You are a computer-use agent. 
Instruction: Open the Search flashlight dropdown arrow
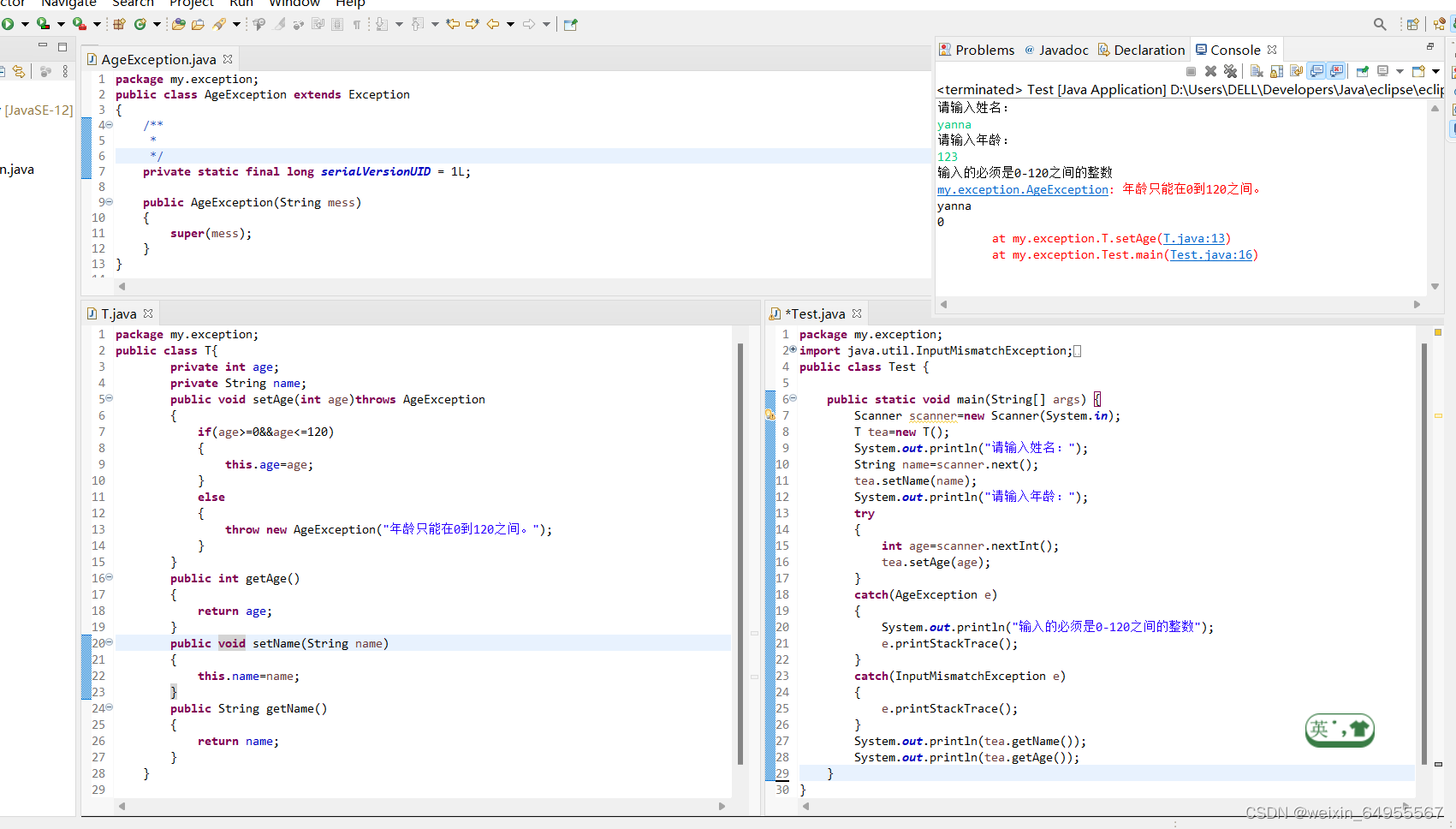click(x=237, y=24)
